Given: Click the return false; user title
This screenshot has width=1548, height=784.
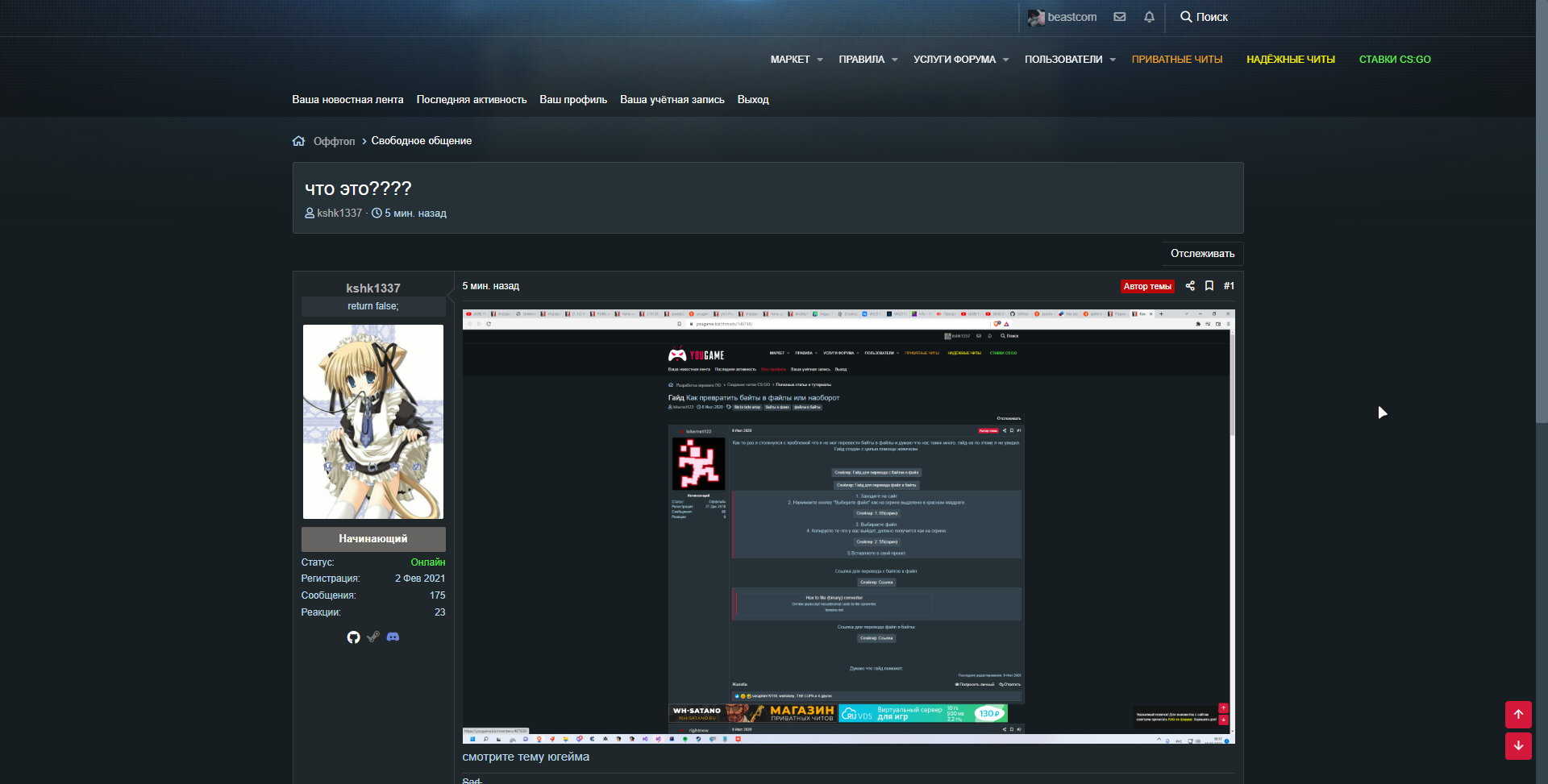Looking at the screenshot, I should tap(373, 306).
